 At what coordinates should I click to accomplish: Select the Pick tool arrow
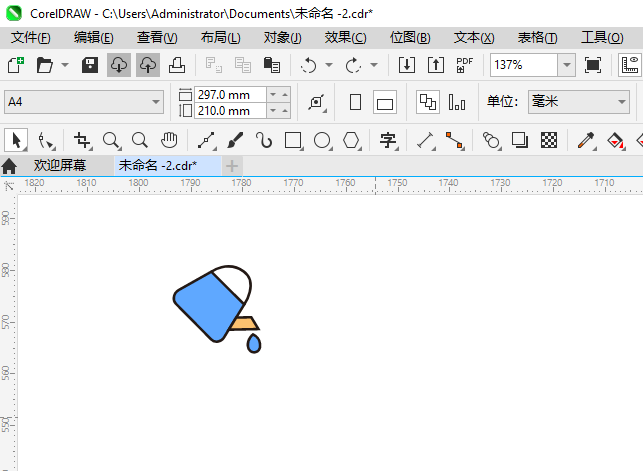[x=16, y=141]
